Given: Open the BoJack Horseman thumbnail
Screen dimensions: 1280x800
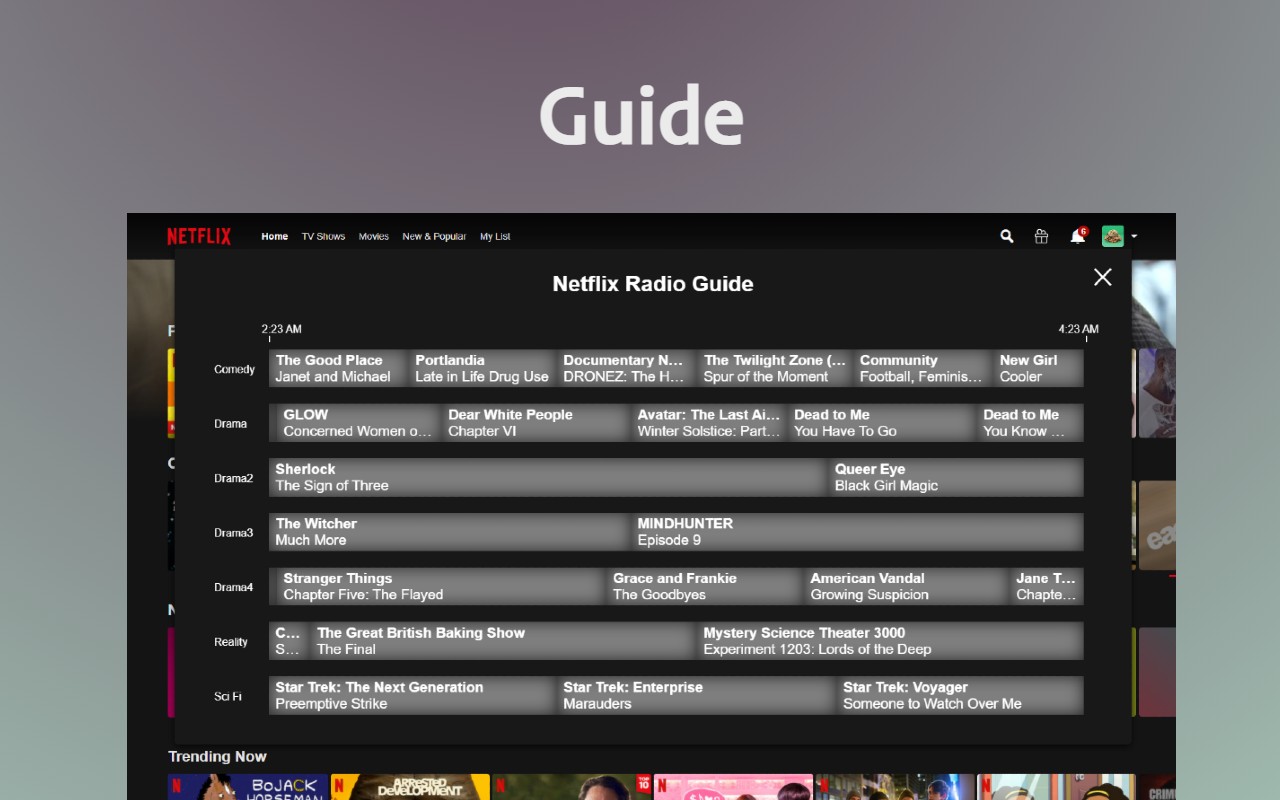Looking at the screenshot, I should click(248, 787).
